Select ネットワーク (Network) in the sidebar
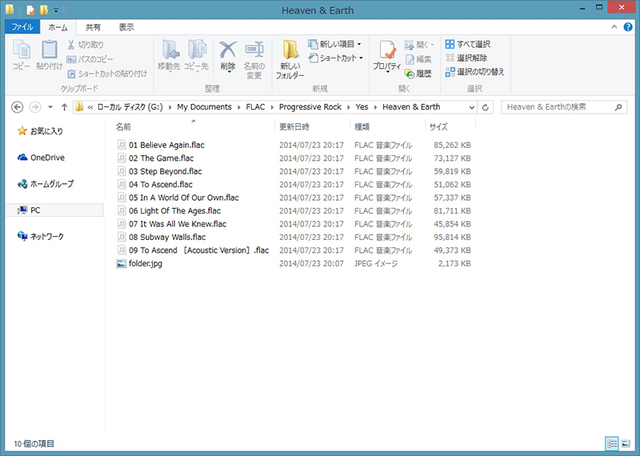This screenshot has height=456, width=640. pyautogui.click(x=46, y=237)
